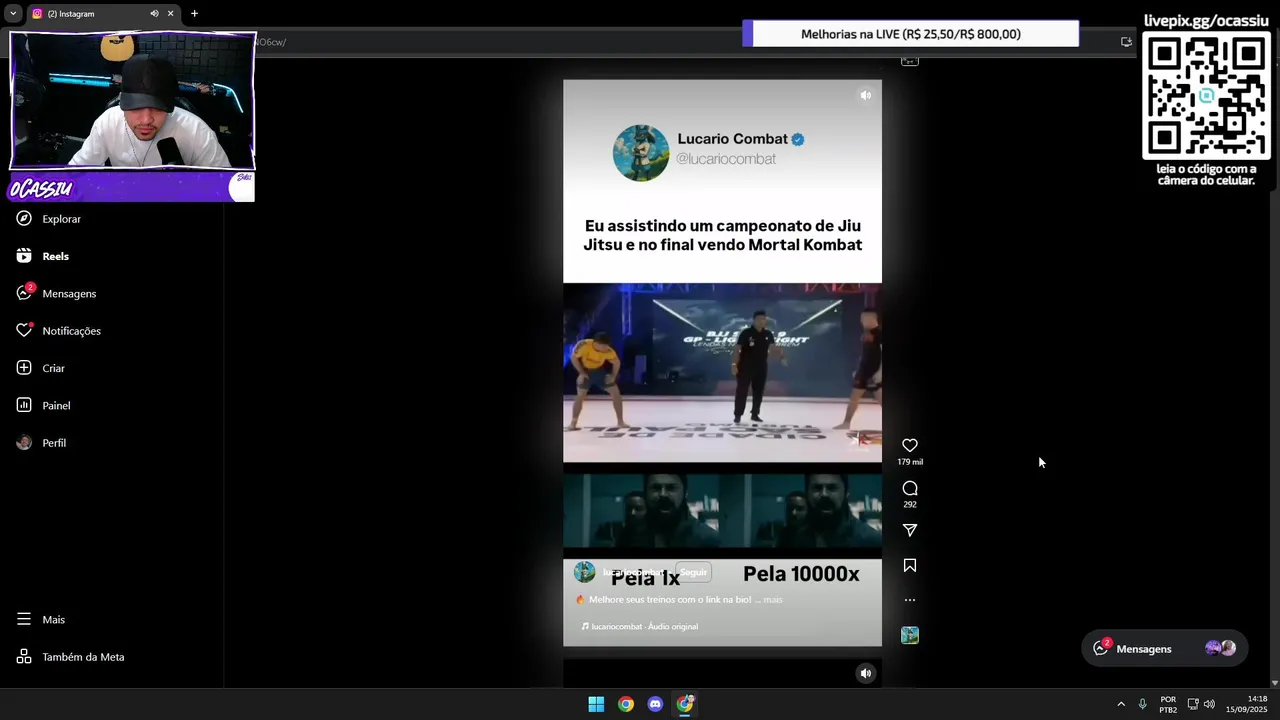Play the Jiu Jitsu reel video
This screenshot has height=720, width=1280.
722,372
